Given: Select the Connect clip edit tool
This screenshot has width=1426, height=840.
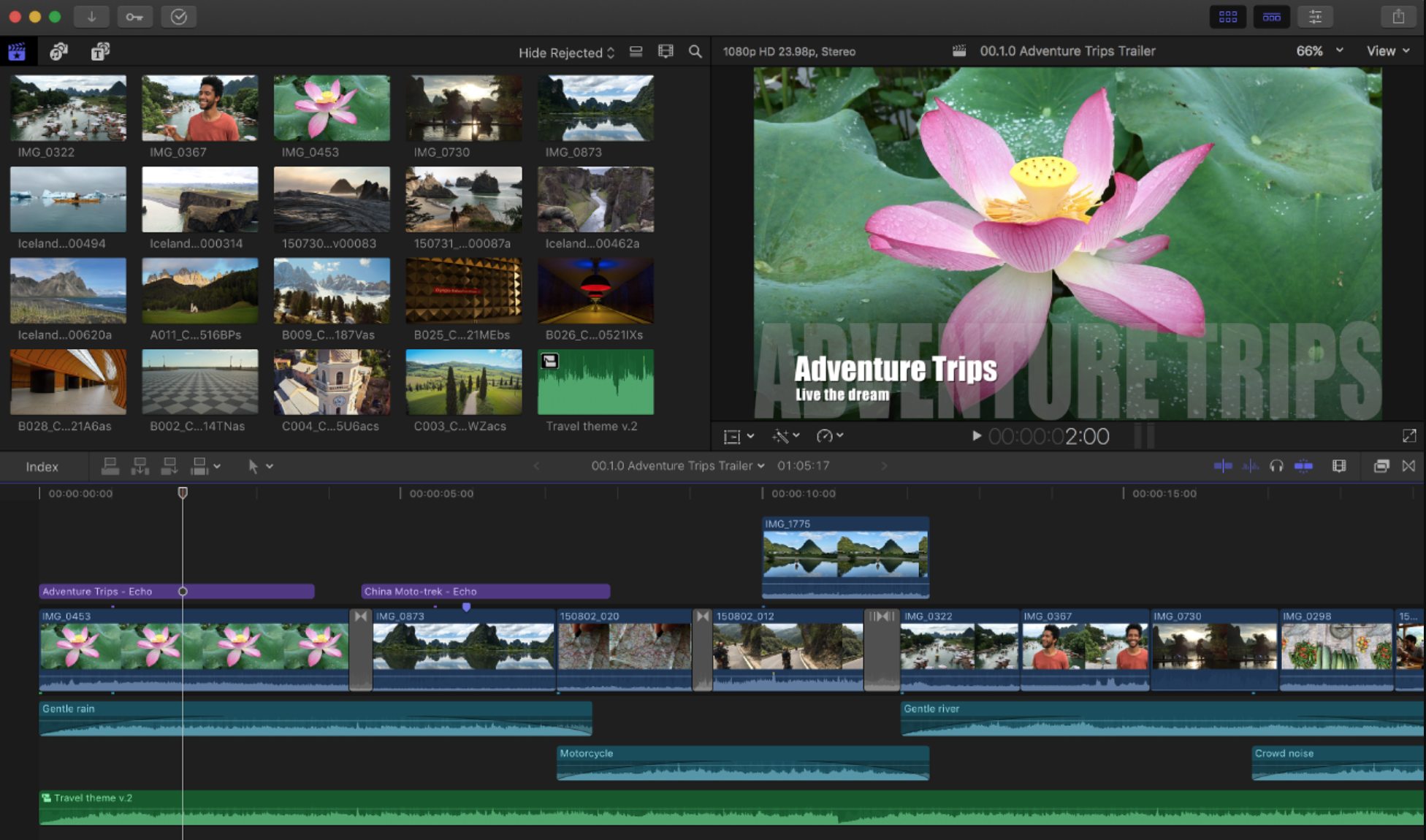Looking at the screenshot, I should [x=111, y=466].
